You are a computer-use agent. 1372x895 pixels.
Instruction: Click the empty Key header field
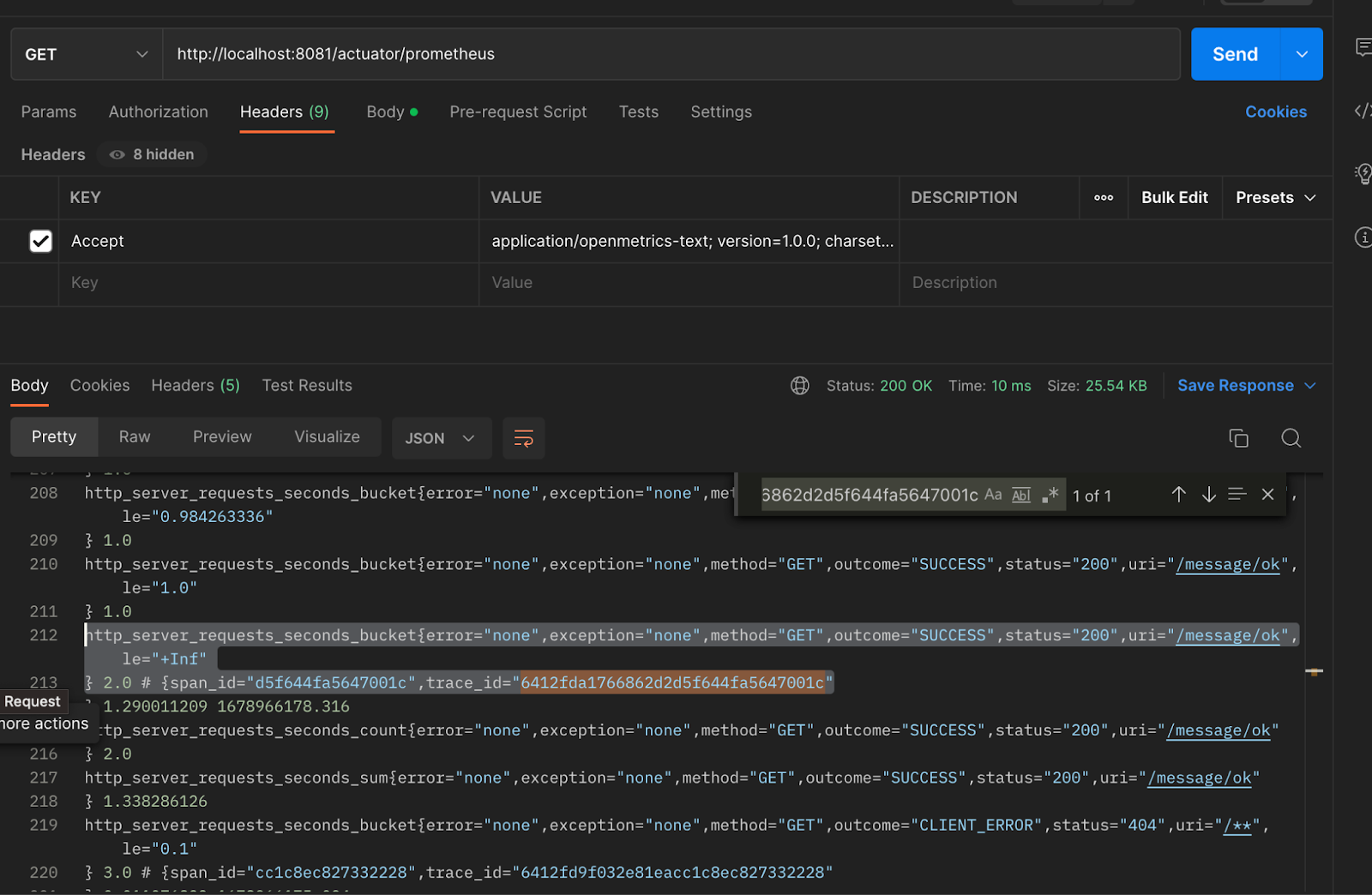pos(268,283)
